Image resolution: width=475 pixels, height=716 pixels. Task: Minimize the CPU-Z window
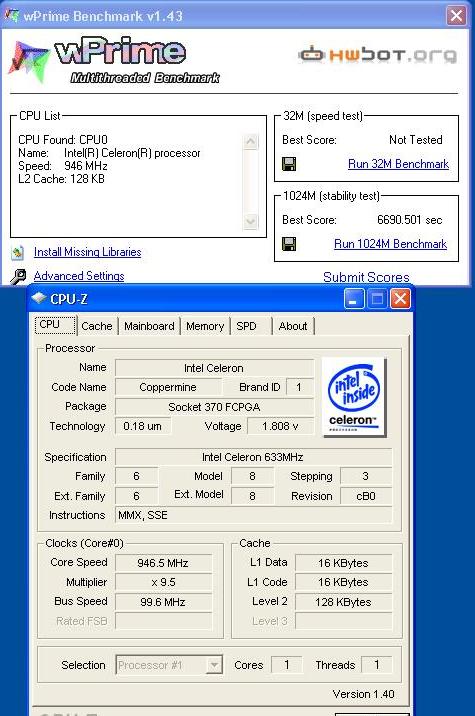(354, 299)
